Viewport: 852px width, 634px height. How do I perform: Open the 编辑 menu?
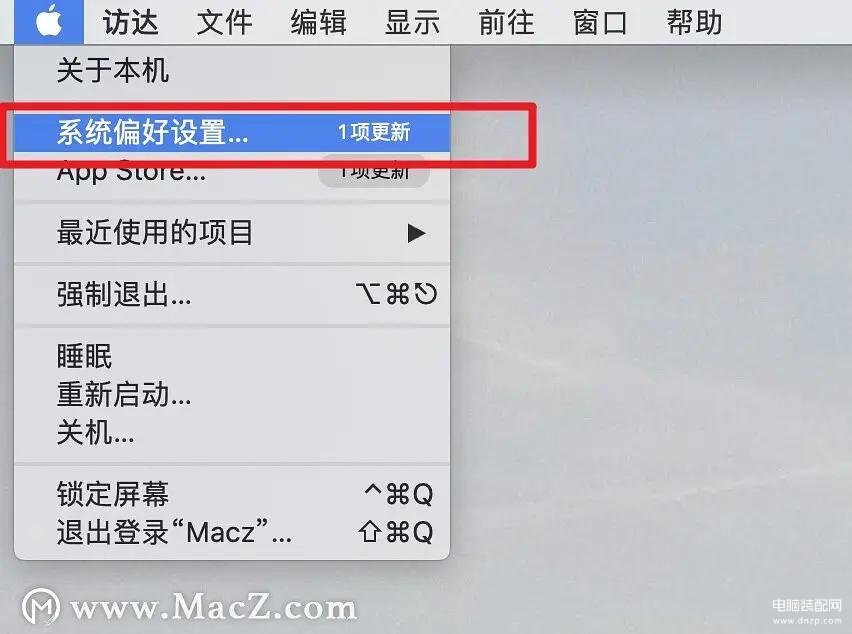tap(318, 22)
